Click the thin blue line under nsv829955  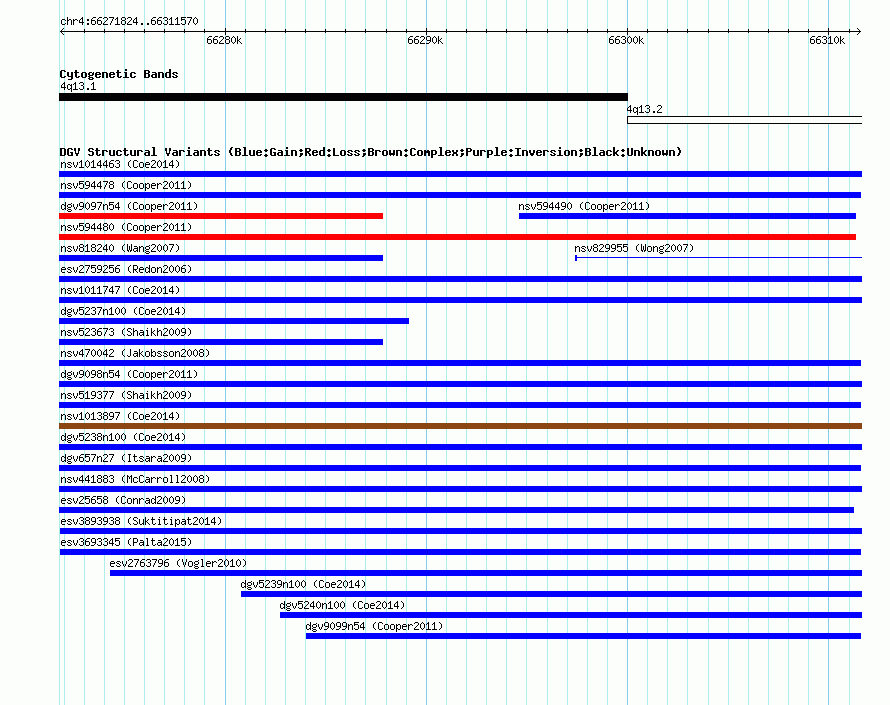tap(719, 258)
